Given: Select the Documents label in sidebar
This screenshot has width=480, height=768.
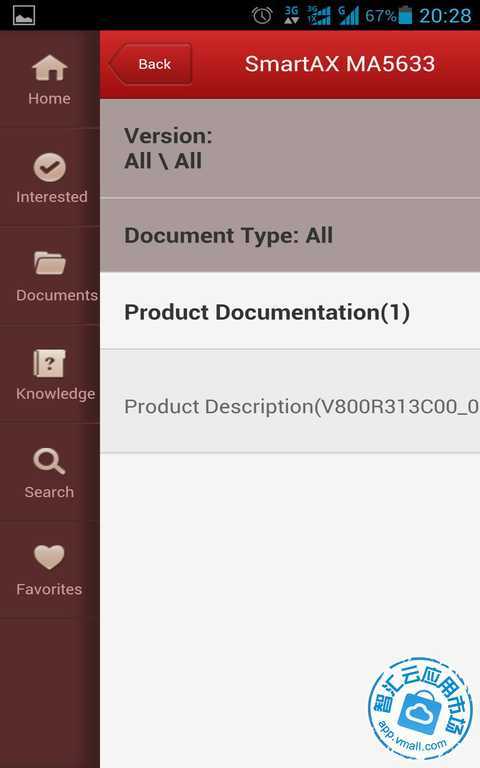Looking at the screenshot, I should click(57, 295).
